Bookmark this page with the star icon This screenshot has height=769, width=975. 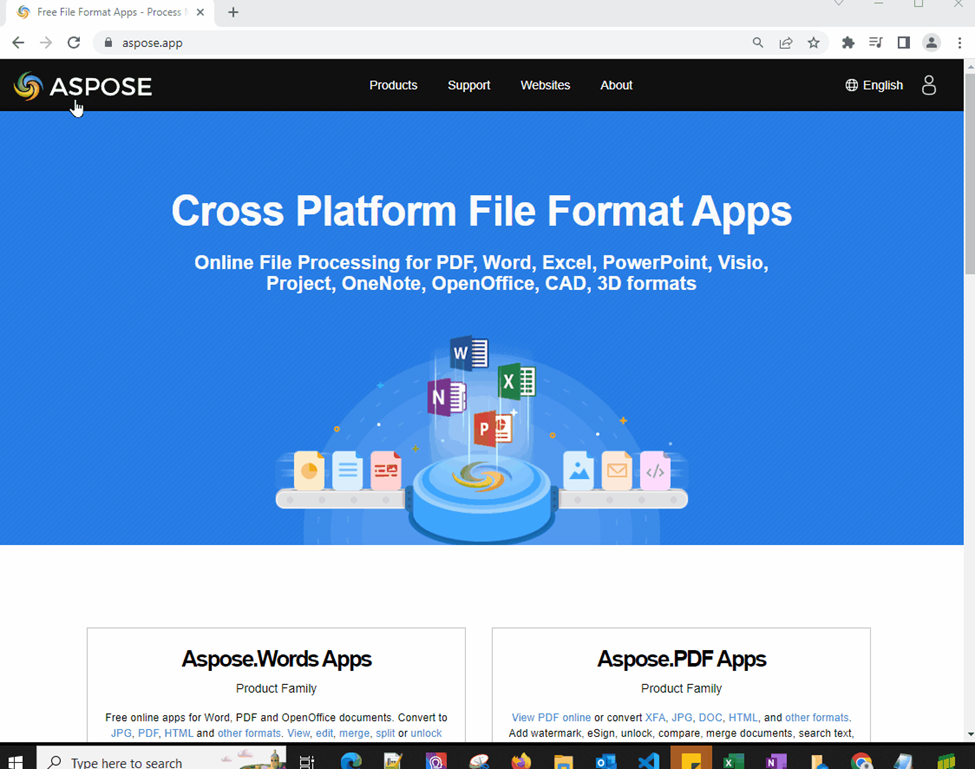(813, 43)
